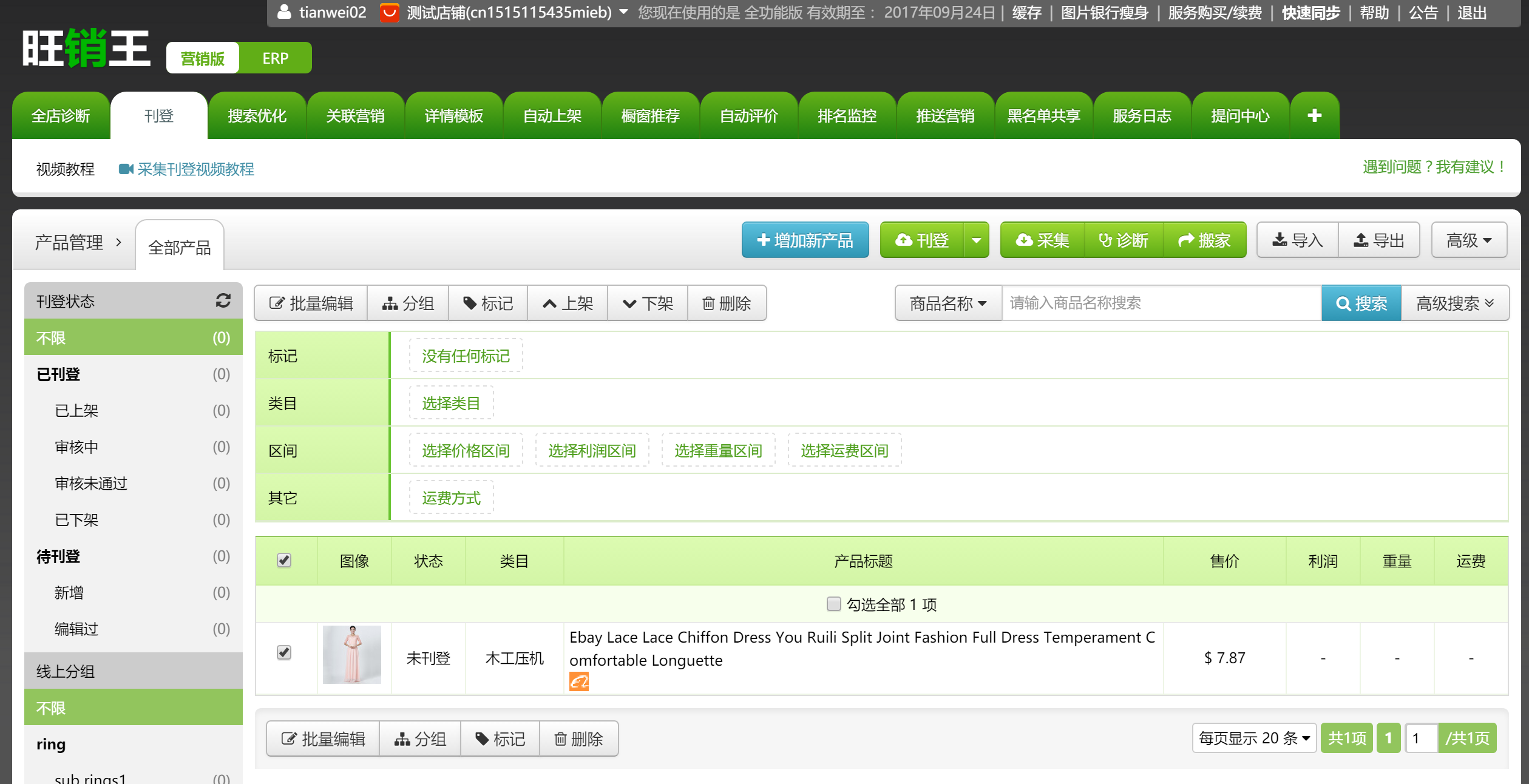Open 商品名称 search field dropdown
Viewport: 1529px width, 784px height.
click(948, 303)
